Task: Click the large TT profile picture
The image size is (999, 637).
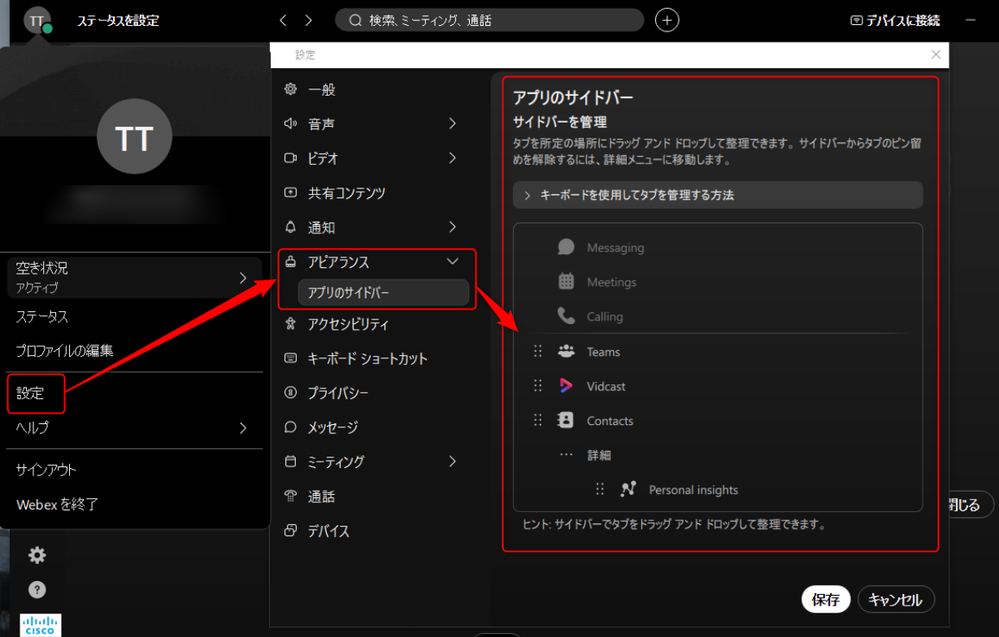Action: click(x=134, y=136)
